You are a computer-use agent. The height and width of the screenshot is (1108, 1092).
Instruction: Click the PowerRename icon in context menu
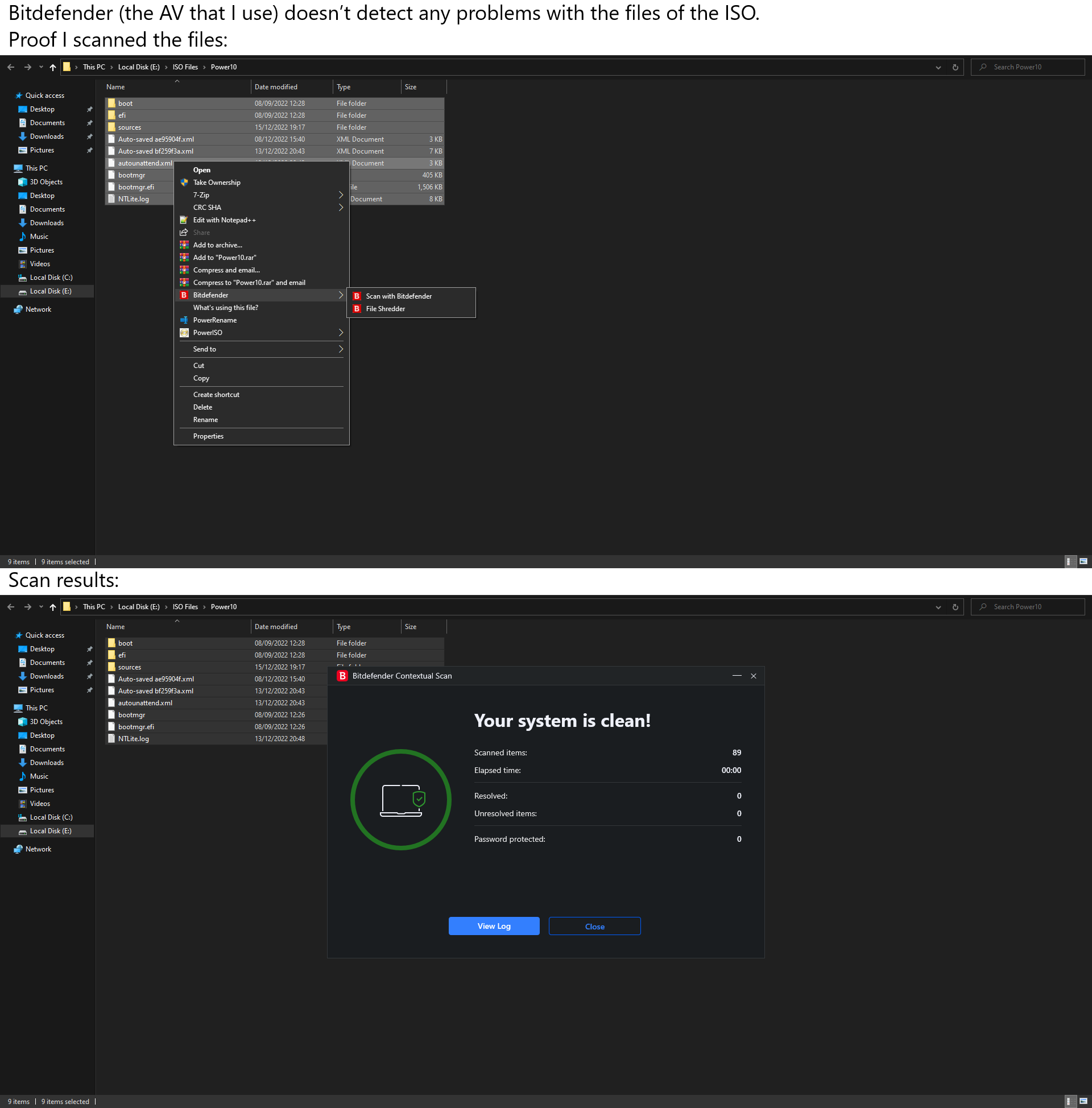click(184, 320)
